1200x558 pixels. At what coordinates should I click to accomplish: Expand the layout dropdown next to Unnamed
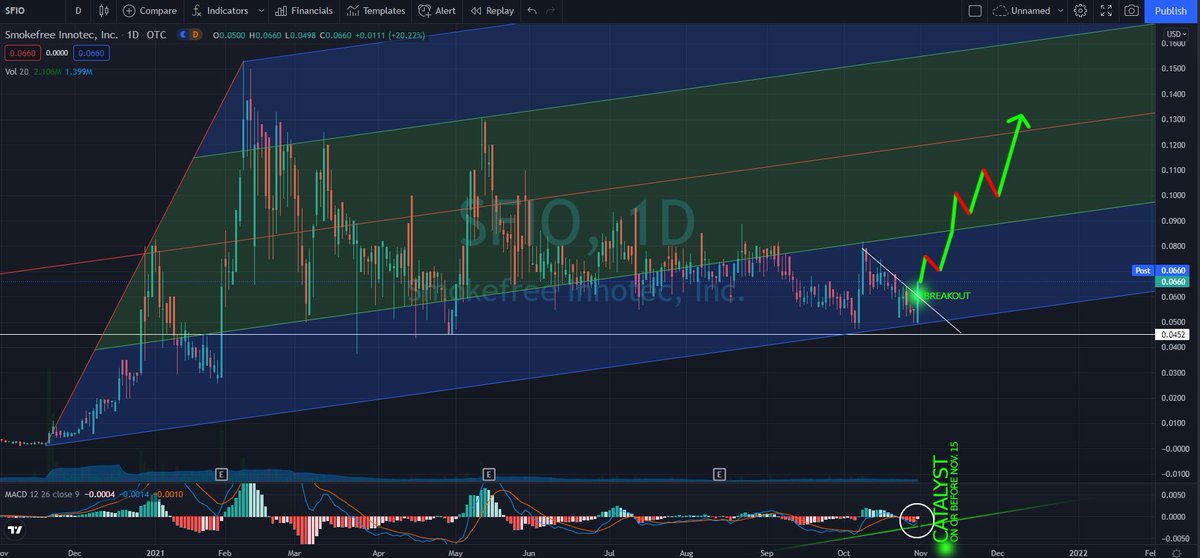[1060, 11]
